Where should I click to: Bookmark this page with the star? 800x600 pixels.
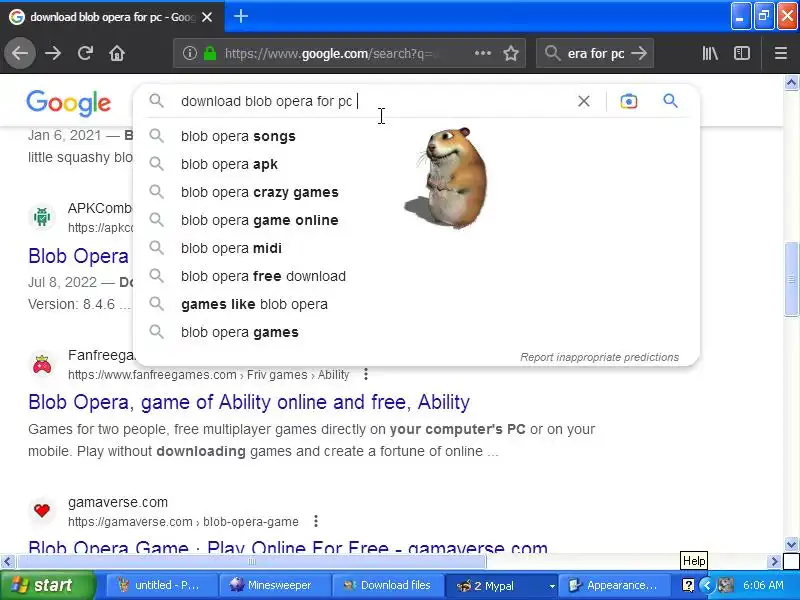click(x=511, y=53)
